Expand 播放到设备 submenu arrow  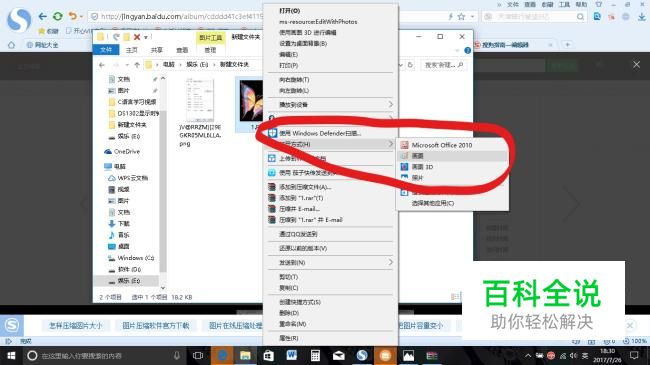(390, 105)
